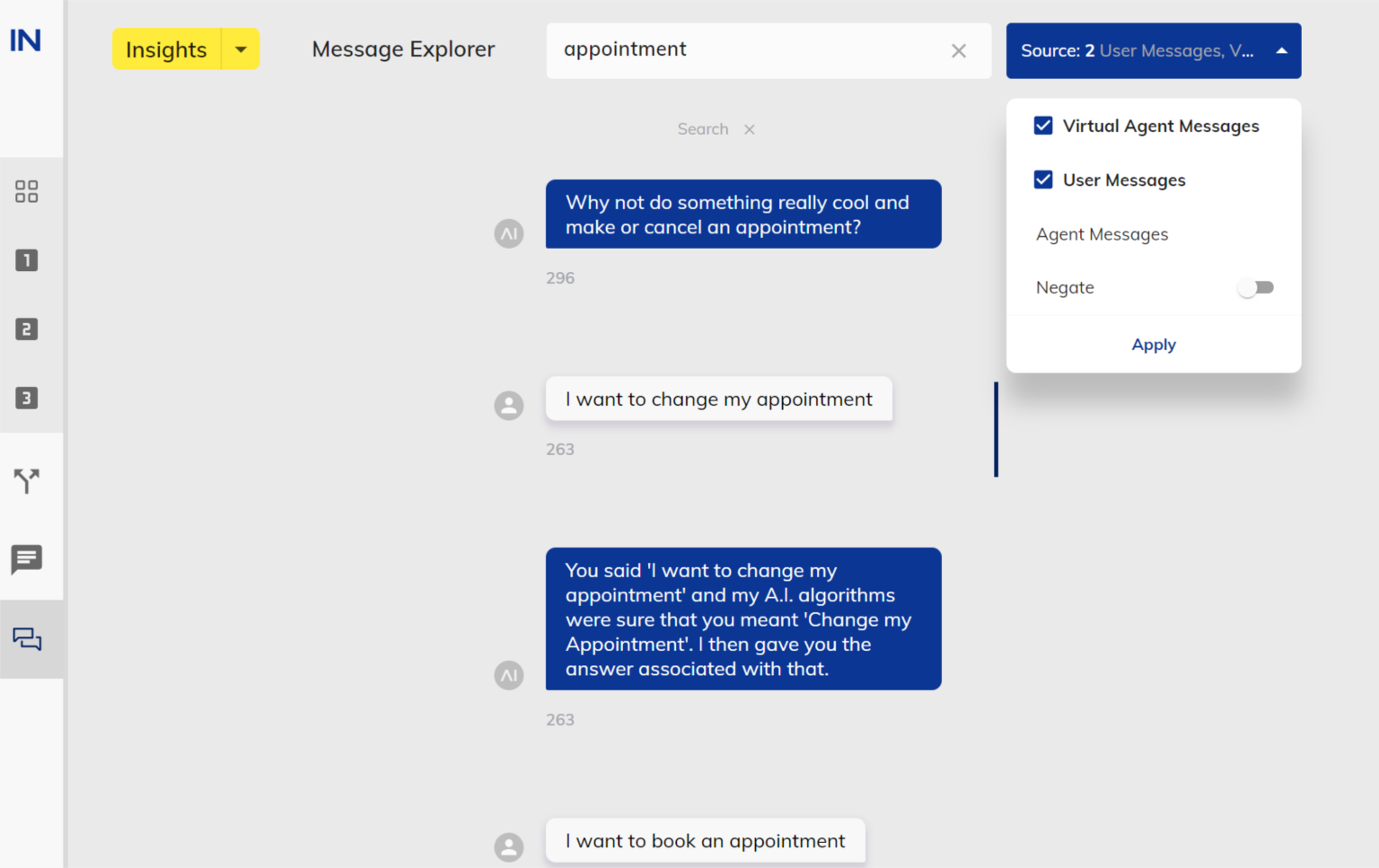Open the dashboard grid view from sidebar
The image size is (1379, 868).
click(26, 190)
